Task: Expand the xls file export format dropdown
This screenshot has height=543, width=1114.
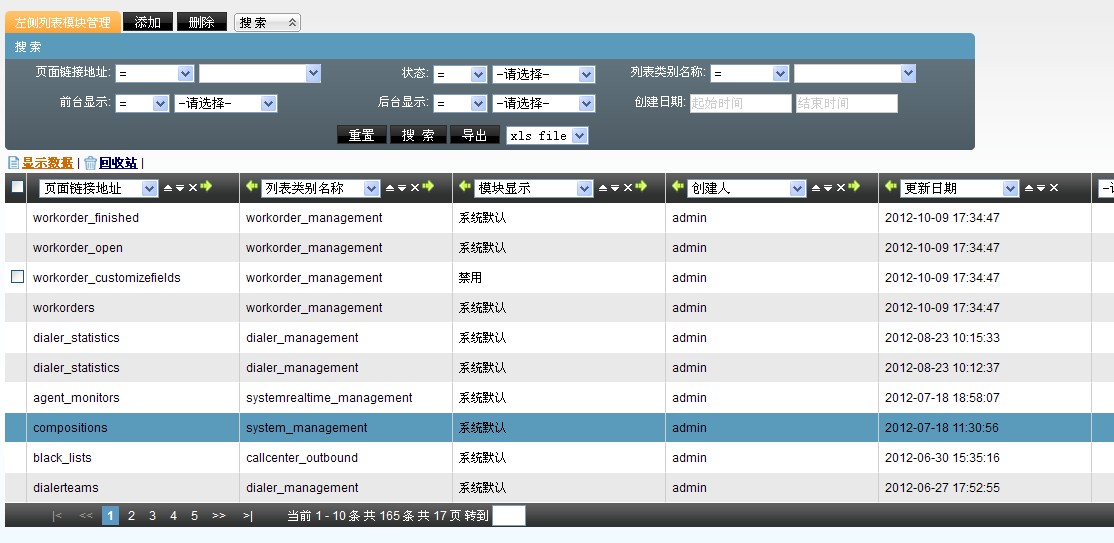Action: 546,135
